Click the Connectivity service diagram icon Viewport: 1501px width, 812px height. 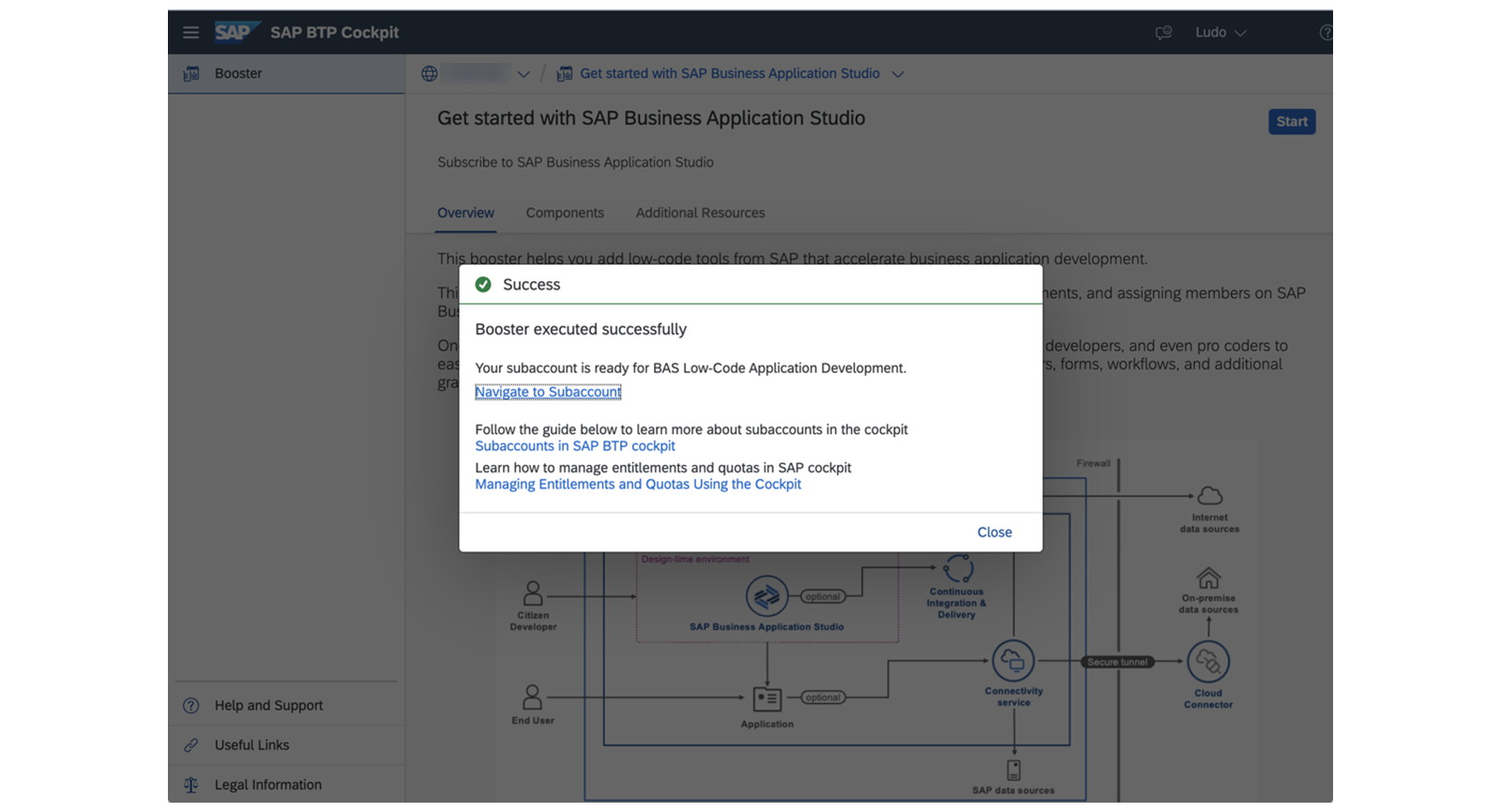coord(1013,661)
